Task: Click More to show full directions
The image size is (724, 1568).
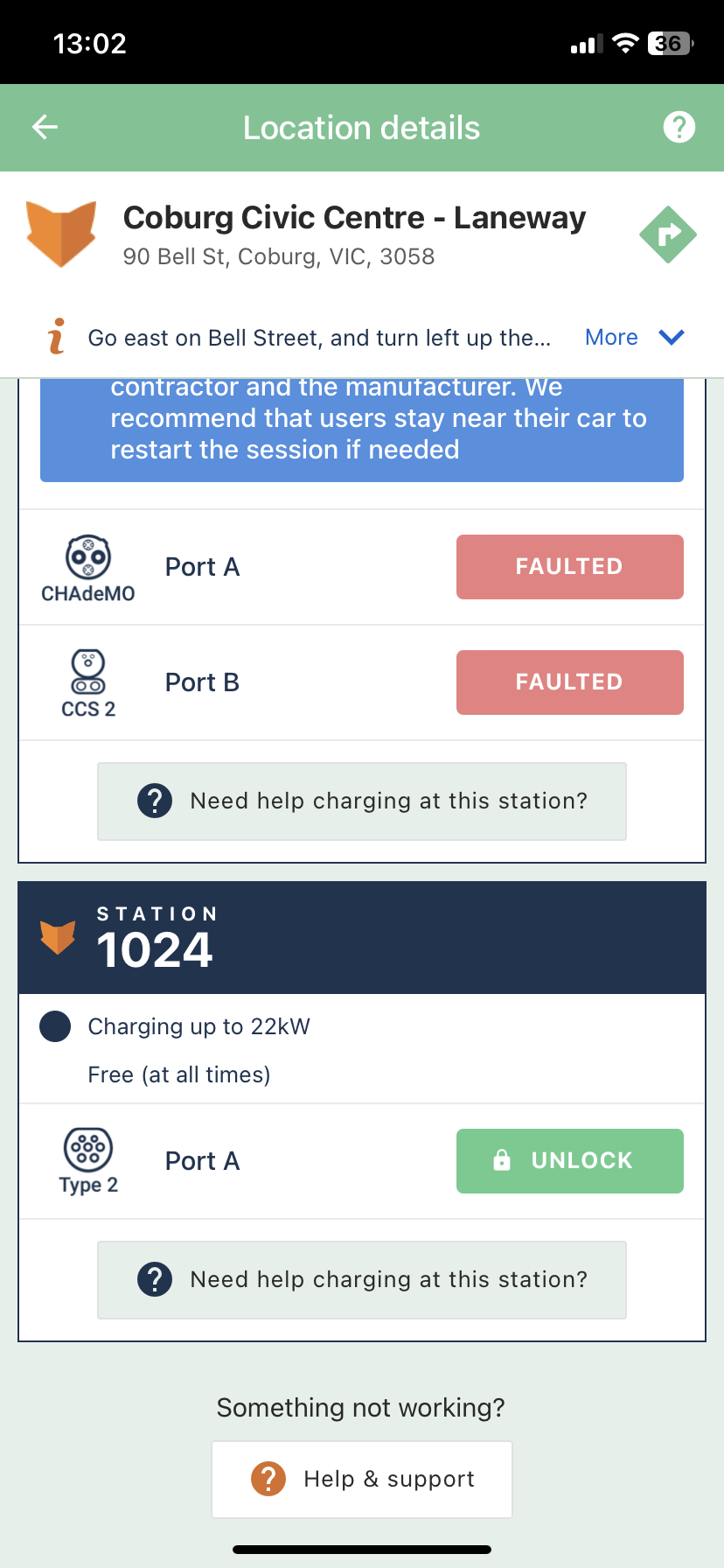Action: tap(611, 338)
